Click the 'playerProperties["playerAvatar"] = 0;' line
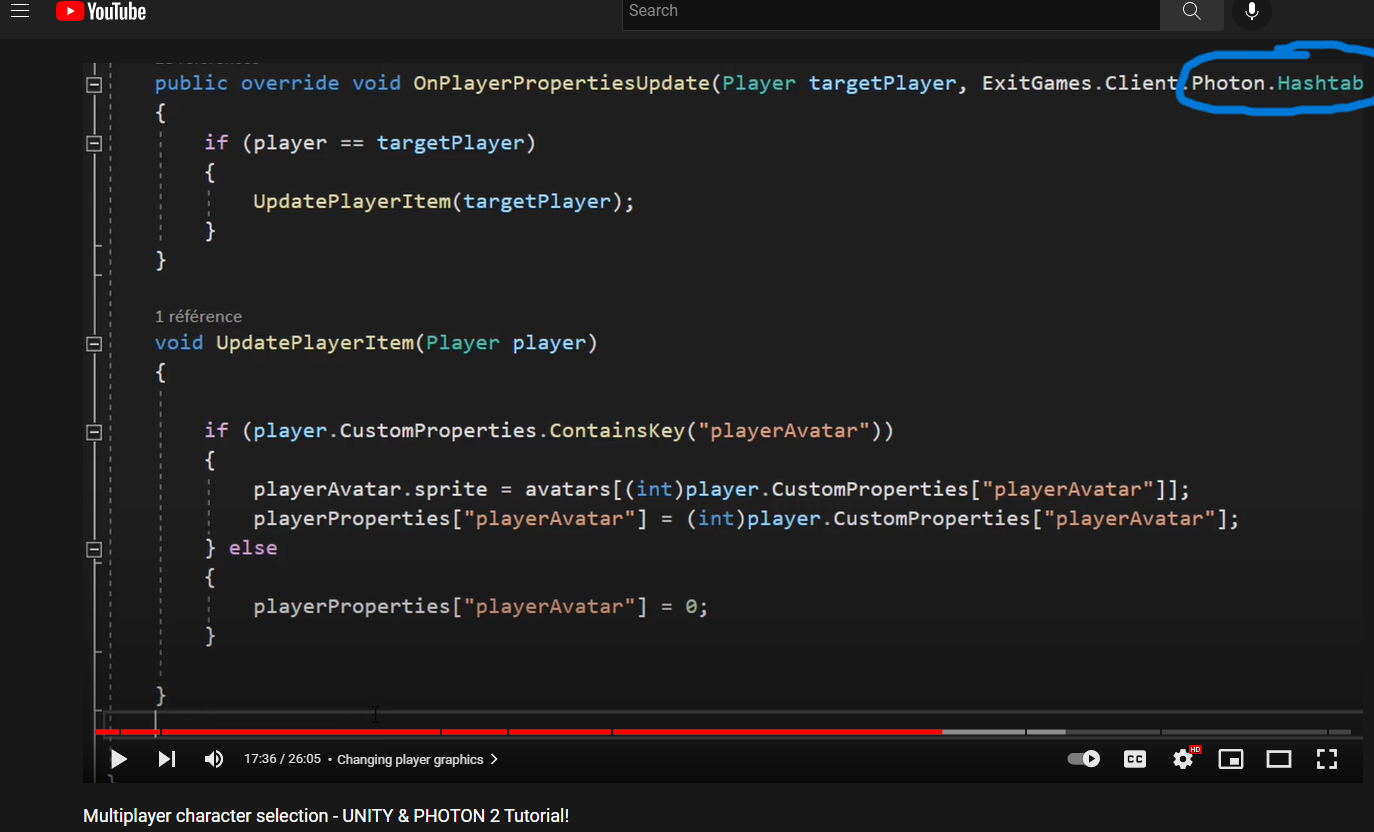Screen dimensions: 1374x832 pos(481,606)
